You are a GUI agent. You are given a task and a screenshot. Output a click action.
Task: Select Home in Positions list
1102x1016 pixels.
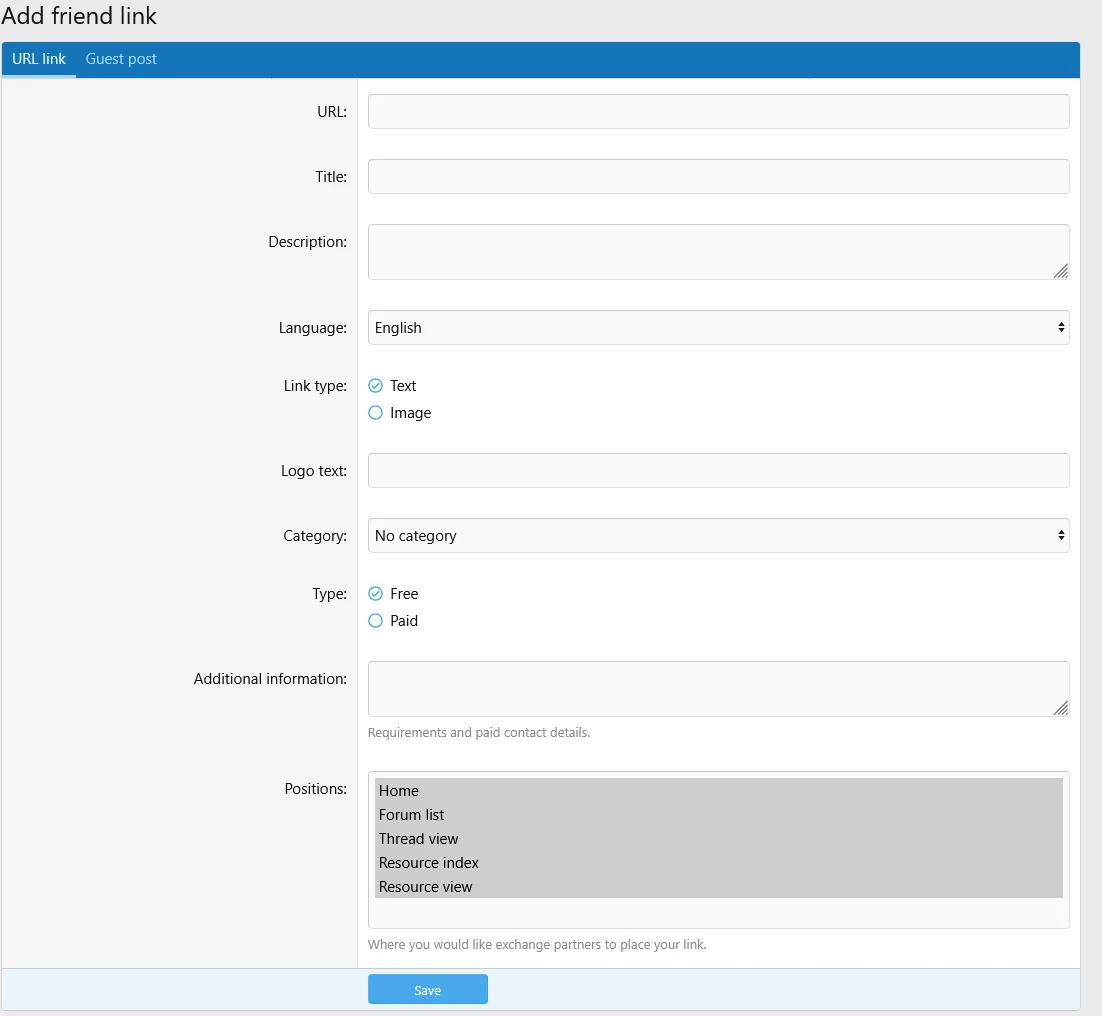718,790
